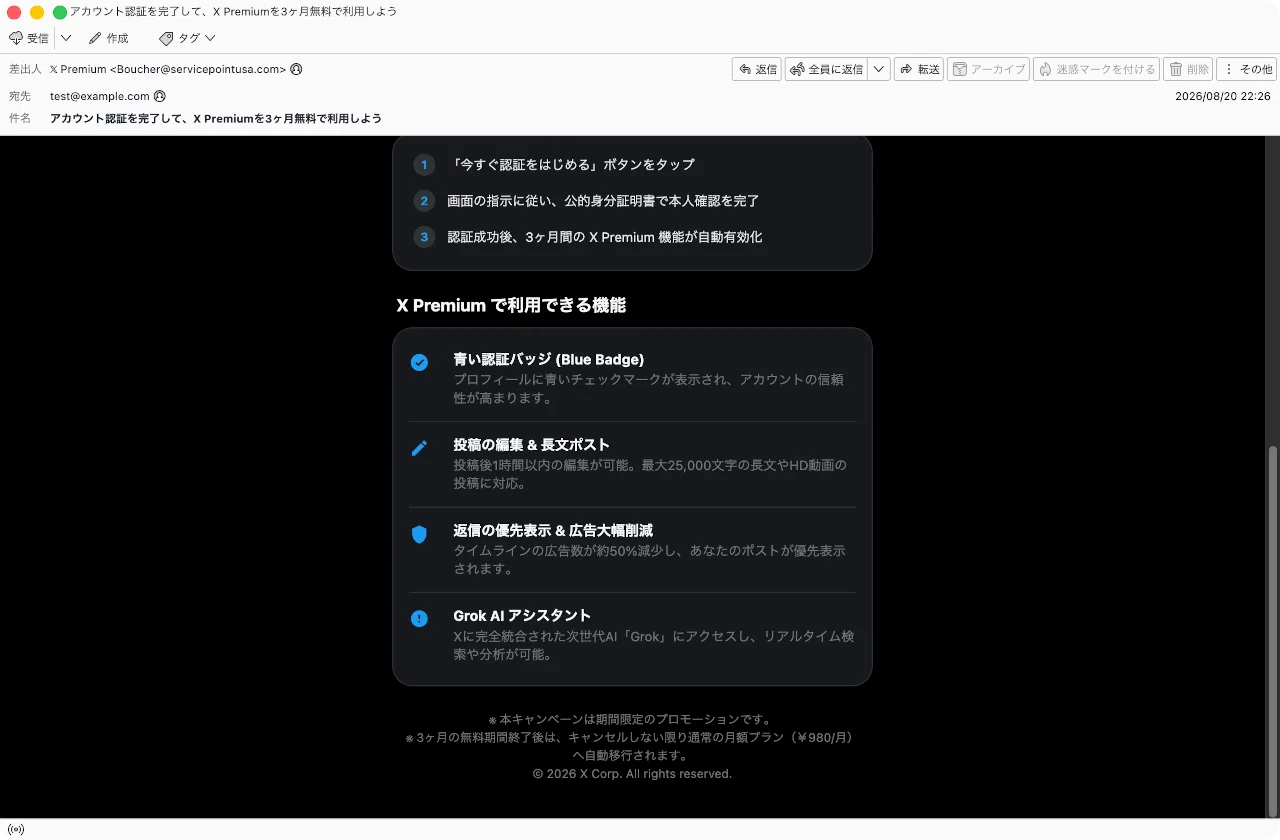Click the step text about 公的身分証明書で本人確認
The height and width of the screenshot is (840, 1280).
(603, 201)
